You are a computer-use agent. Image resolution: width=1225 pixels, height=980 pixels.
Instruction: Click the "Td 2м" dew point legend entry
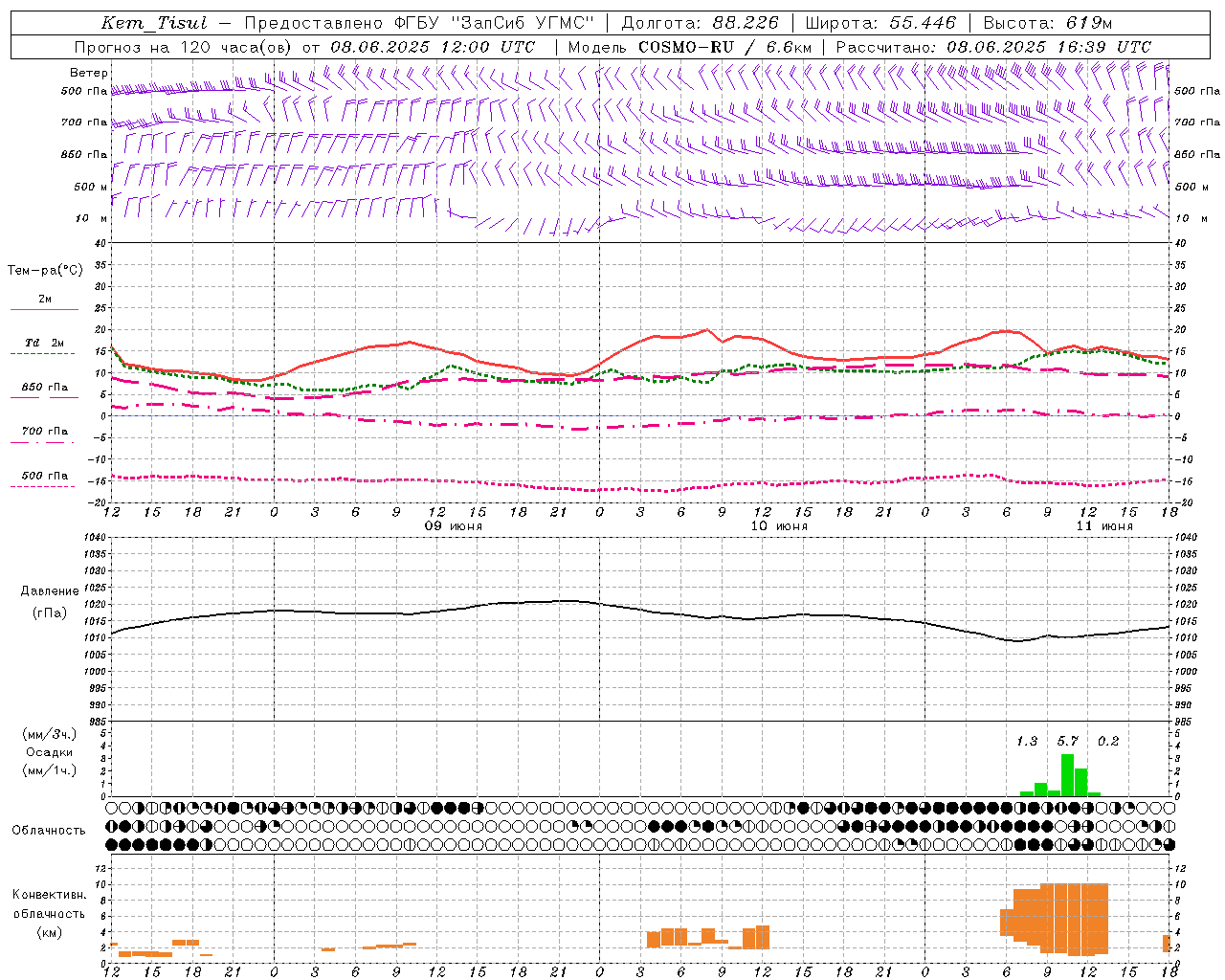(x=44, y=343)
